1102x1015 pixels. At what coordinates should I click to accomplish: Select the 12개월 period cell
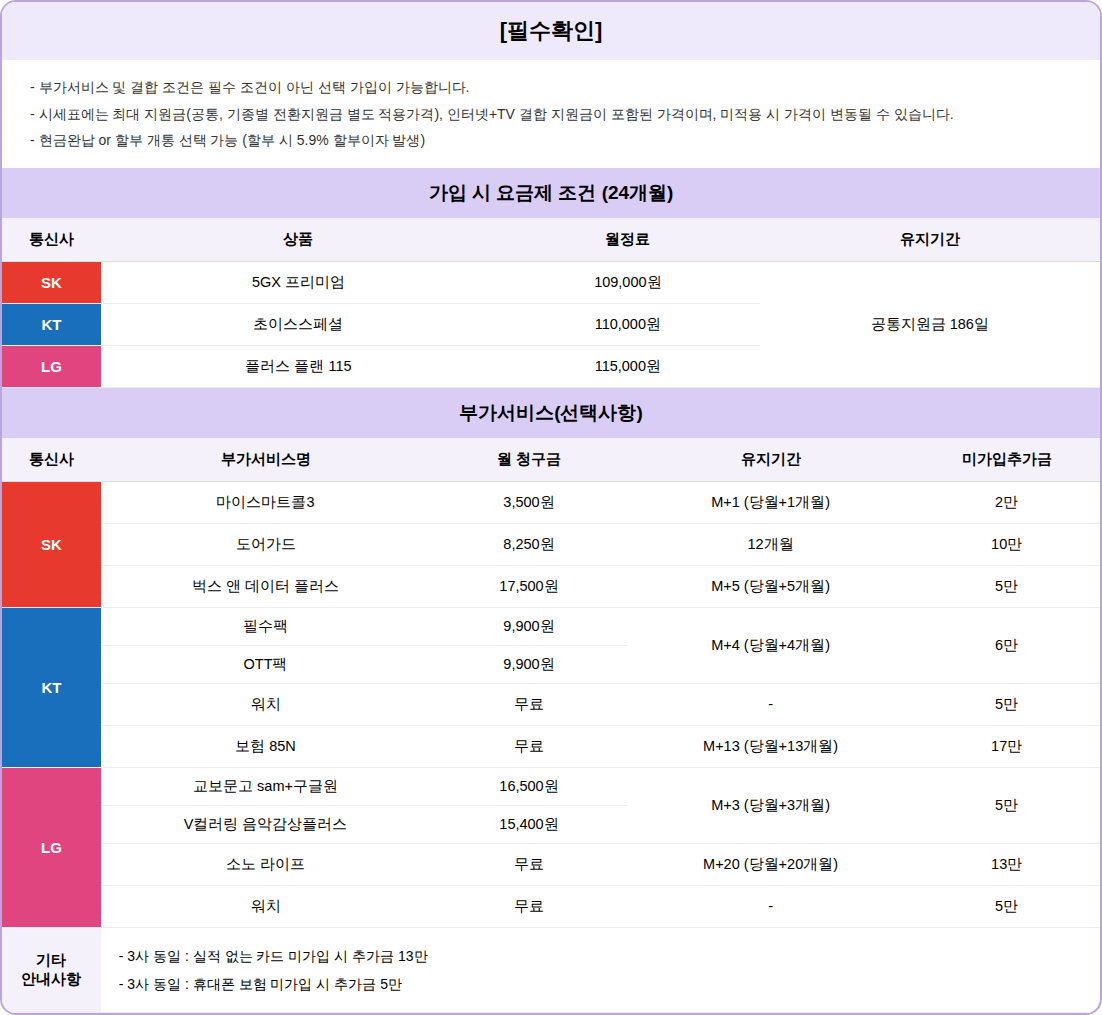click(x=771, y=545)
